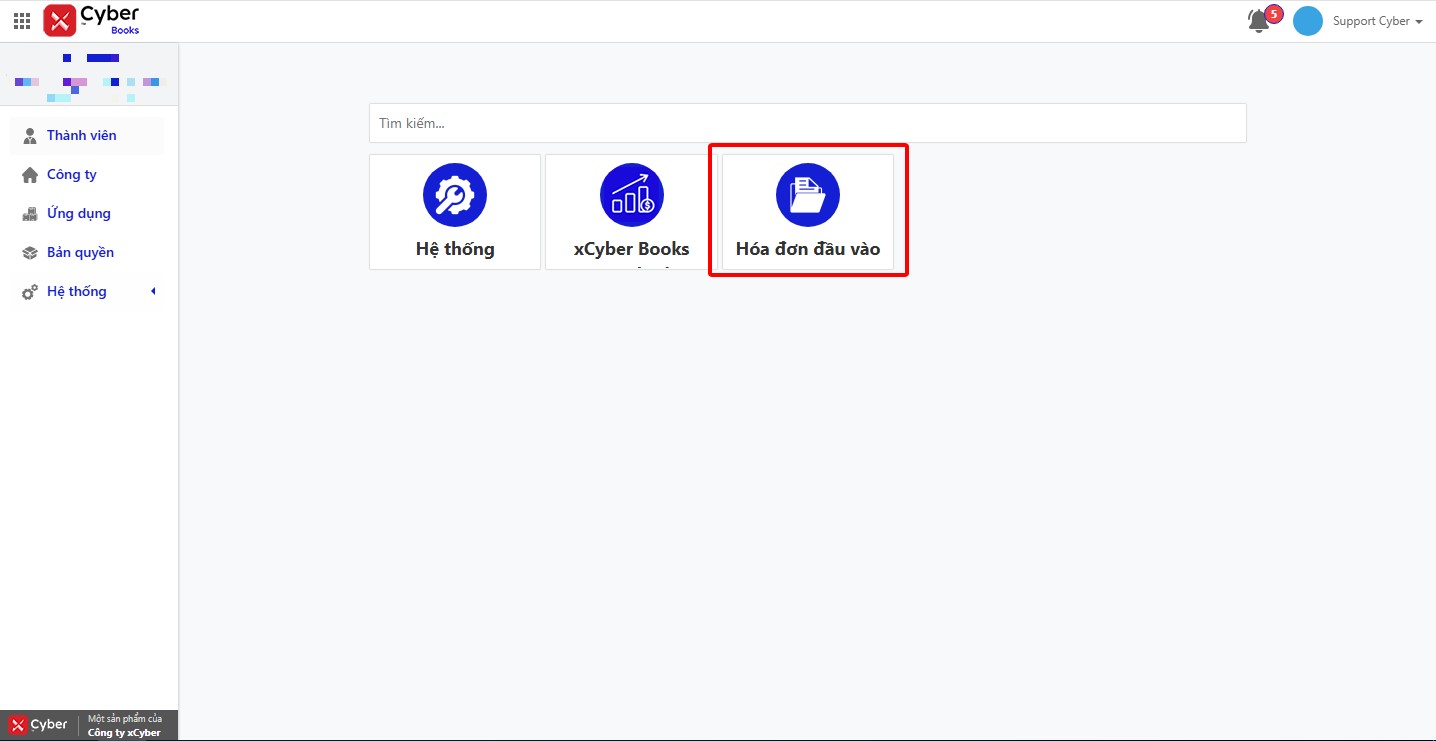Focus the Tìm kiếm search field
This screenshot has width=1436, height=741.
[807, 123]
